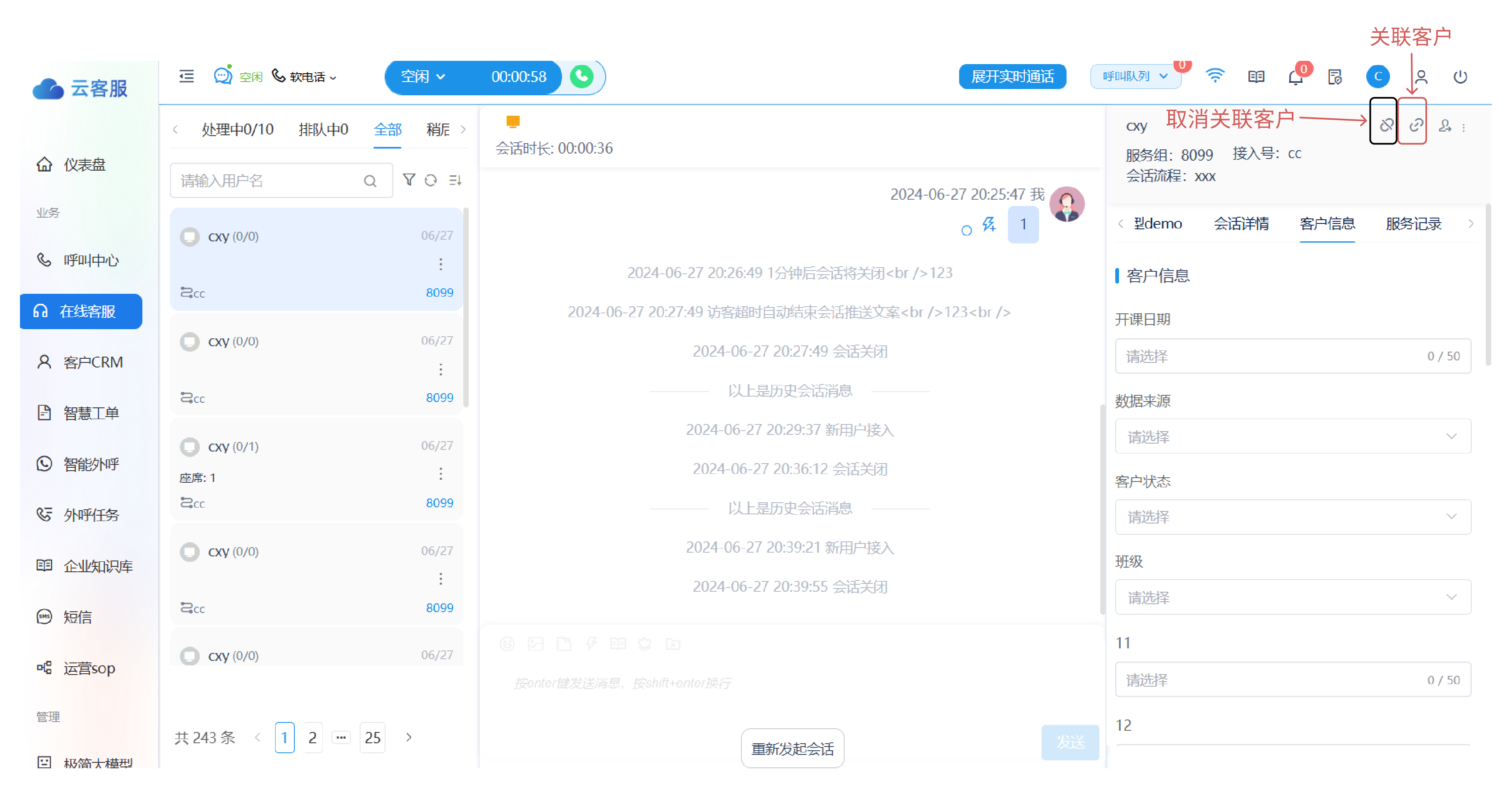Click the 发送 send button
This screenshot has height=789, width=1512.
pyautogui.click(x=1069, y=742)
